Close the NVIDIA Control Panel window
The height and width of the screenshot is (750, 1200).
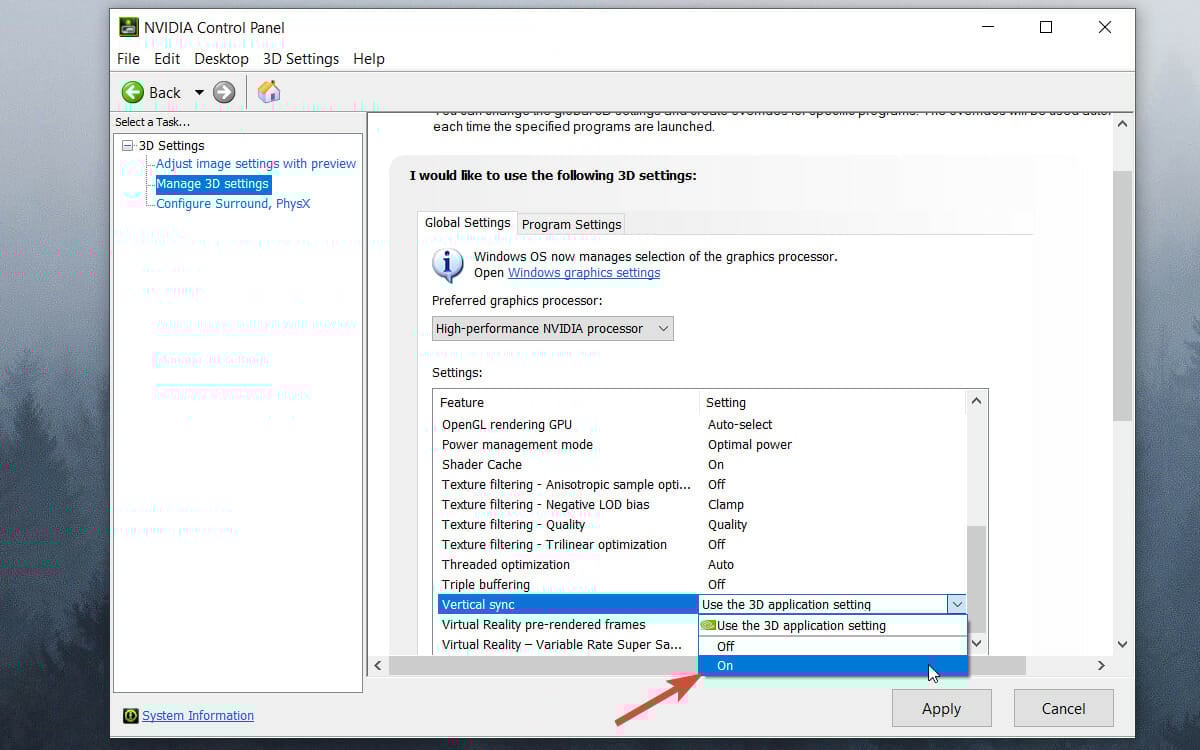[1105, 27]
